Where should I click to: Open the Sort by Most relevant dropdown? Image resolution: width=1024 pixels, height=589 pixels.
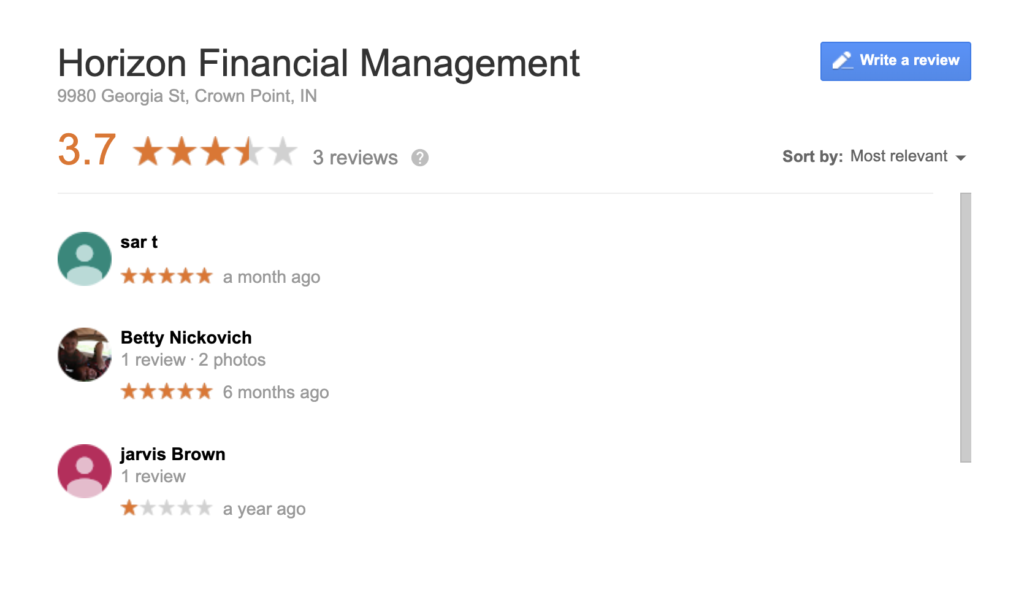(874, 157)
